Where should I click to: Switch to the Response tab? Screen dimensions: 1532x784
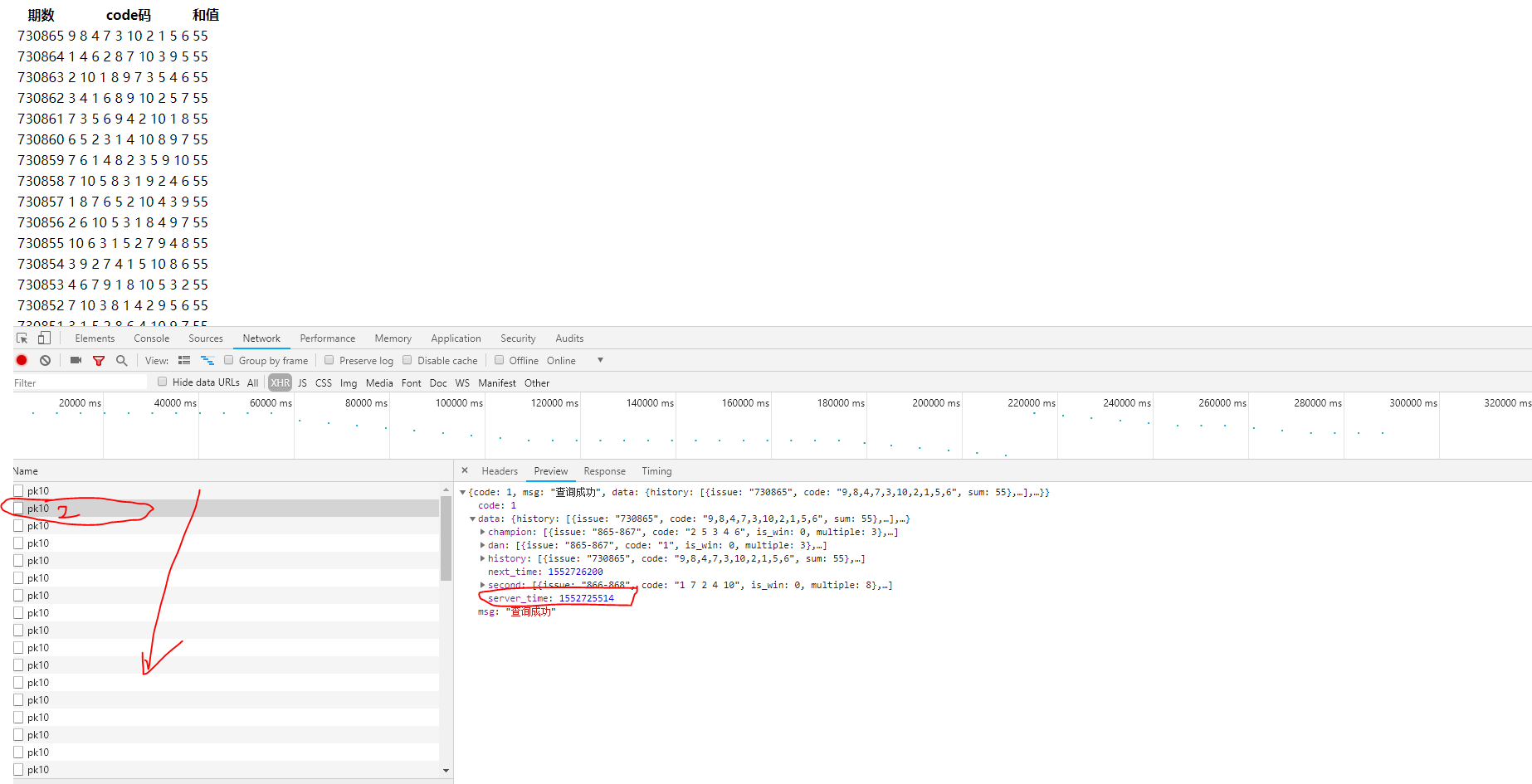pos(605,471)
